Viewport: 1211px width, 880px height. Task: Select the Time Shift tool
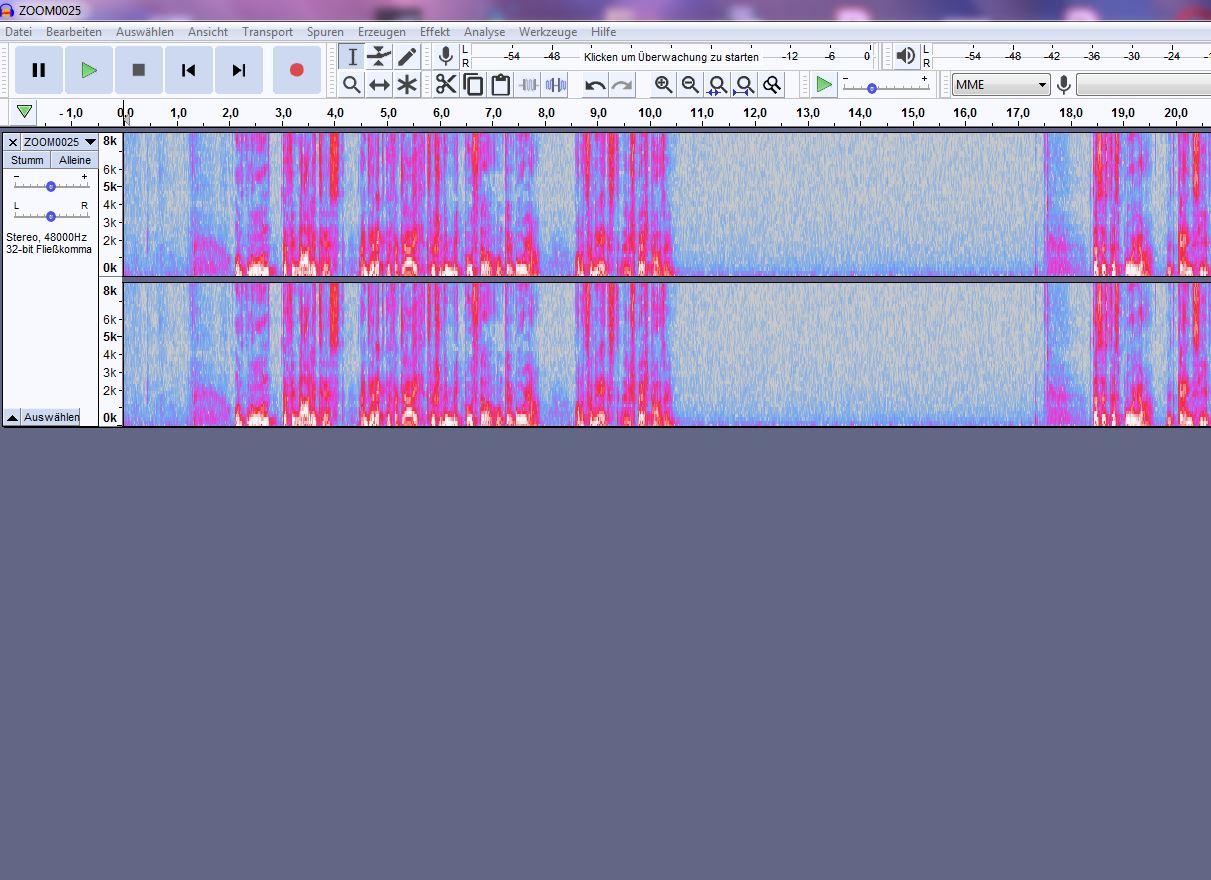379,85
